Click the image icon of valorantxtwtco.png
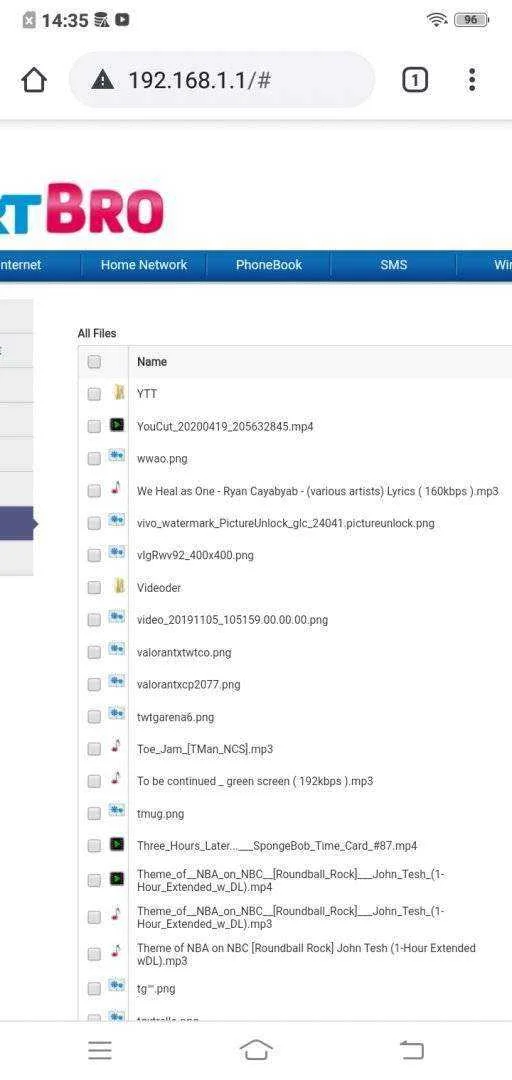The height and width of the screenshot is (1080, 512). tap(116, 650)
